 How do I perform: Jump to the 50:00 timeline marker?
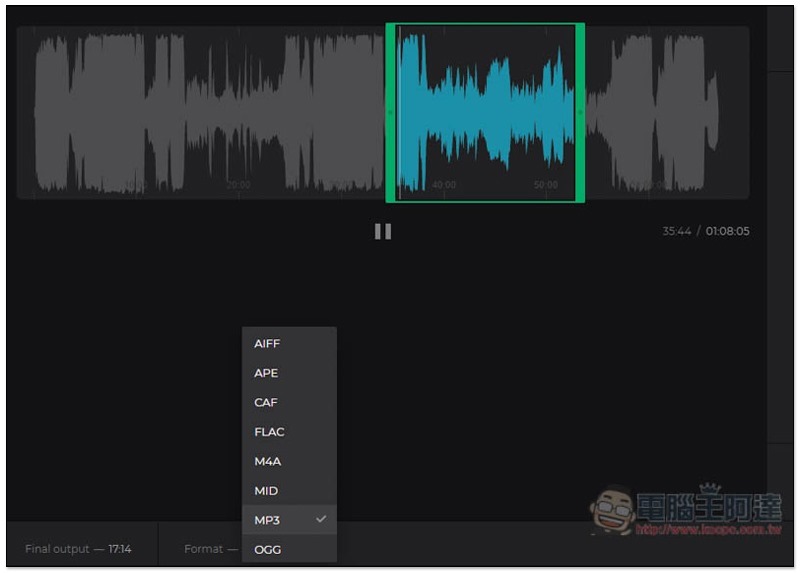[x=546, y=185]
